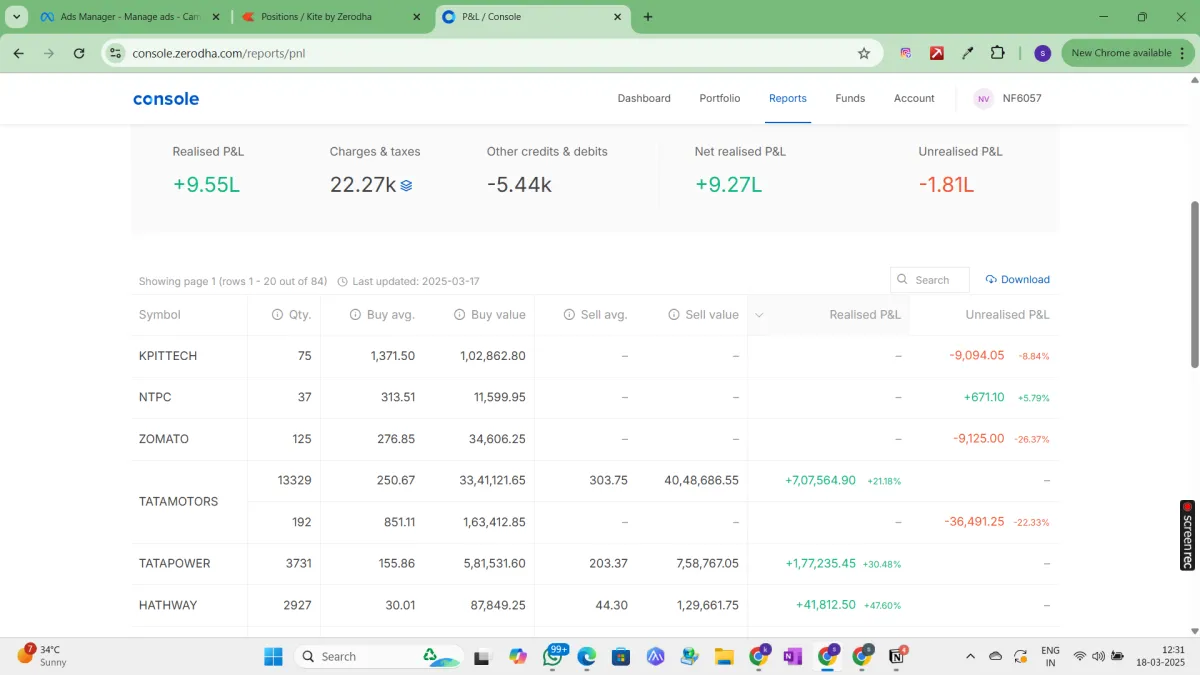Select the P&L / Console tab
This screenshot has height=675, width=1200.
point(534,17)
